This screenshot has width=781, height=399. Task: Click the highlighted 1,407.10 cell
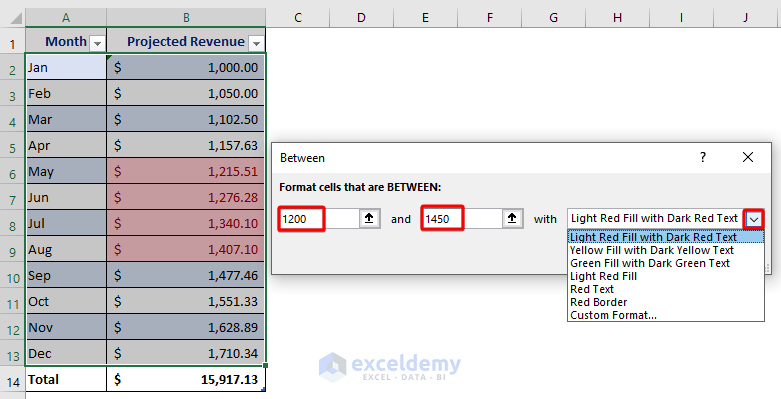click(186, 249)
